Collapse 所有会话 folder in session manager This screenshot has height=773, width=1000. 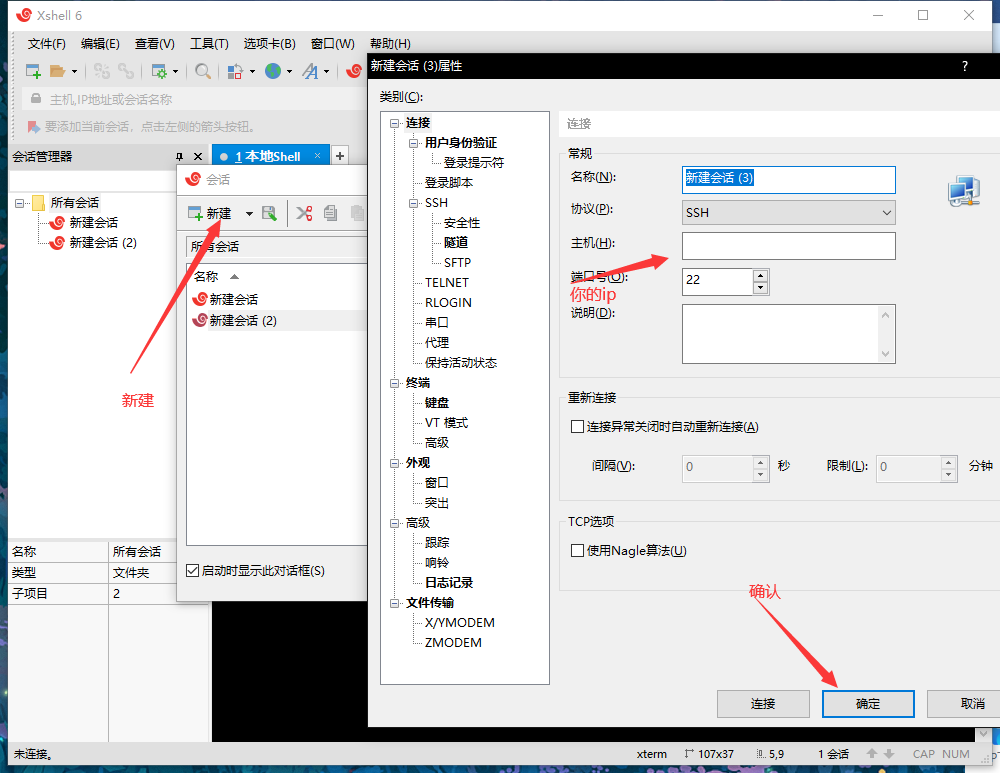[20, 203]
